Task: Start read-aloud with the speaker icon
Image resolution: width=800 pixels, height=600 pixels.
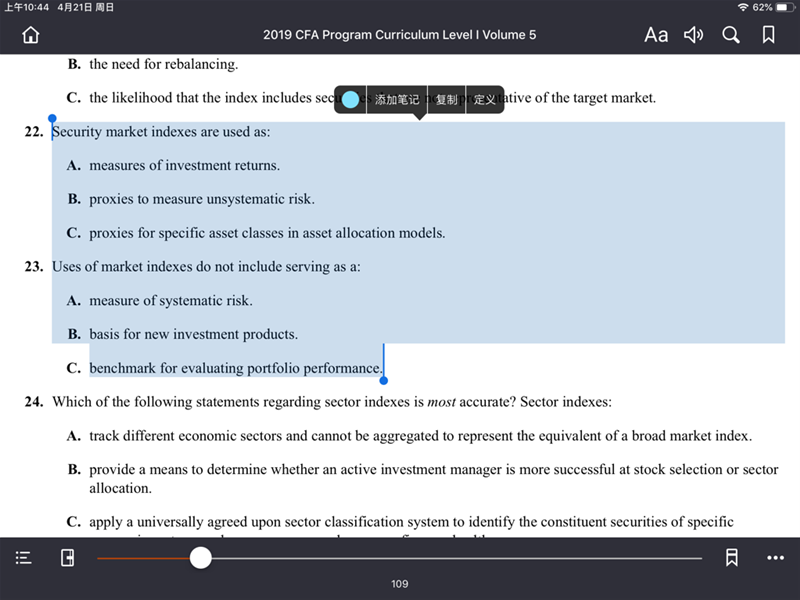Action: tap(693, 35)
